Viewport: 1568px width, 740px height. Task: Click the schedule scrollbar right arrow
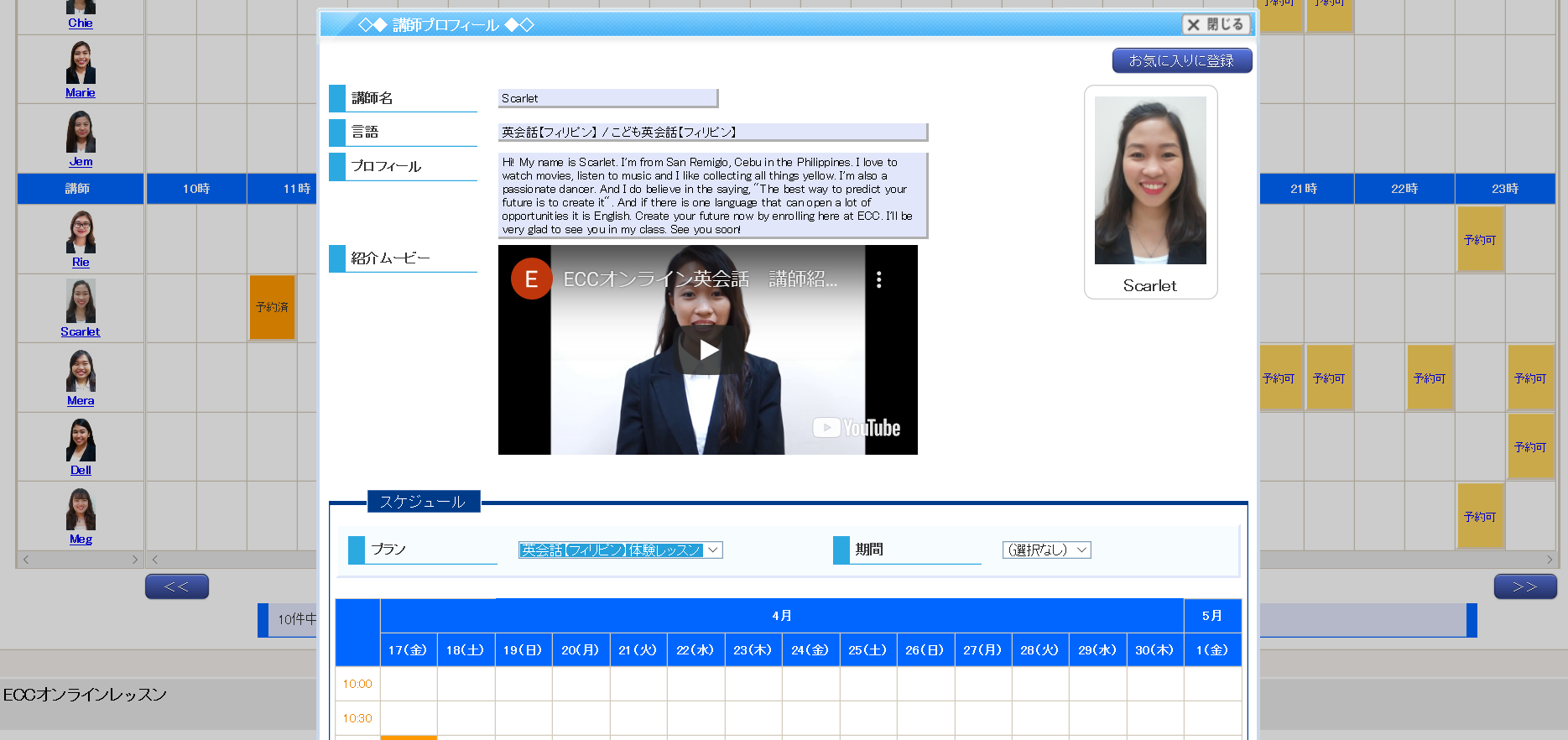[1549, 560]
